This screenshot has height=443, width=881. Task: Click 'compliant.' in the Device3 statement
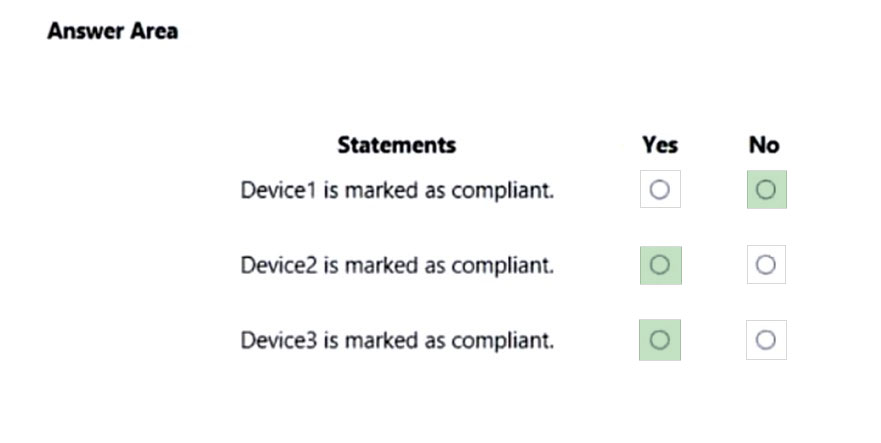click(503, 341)
